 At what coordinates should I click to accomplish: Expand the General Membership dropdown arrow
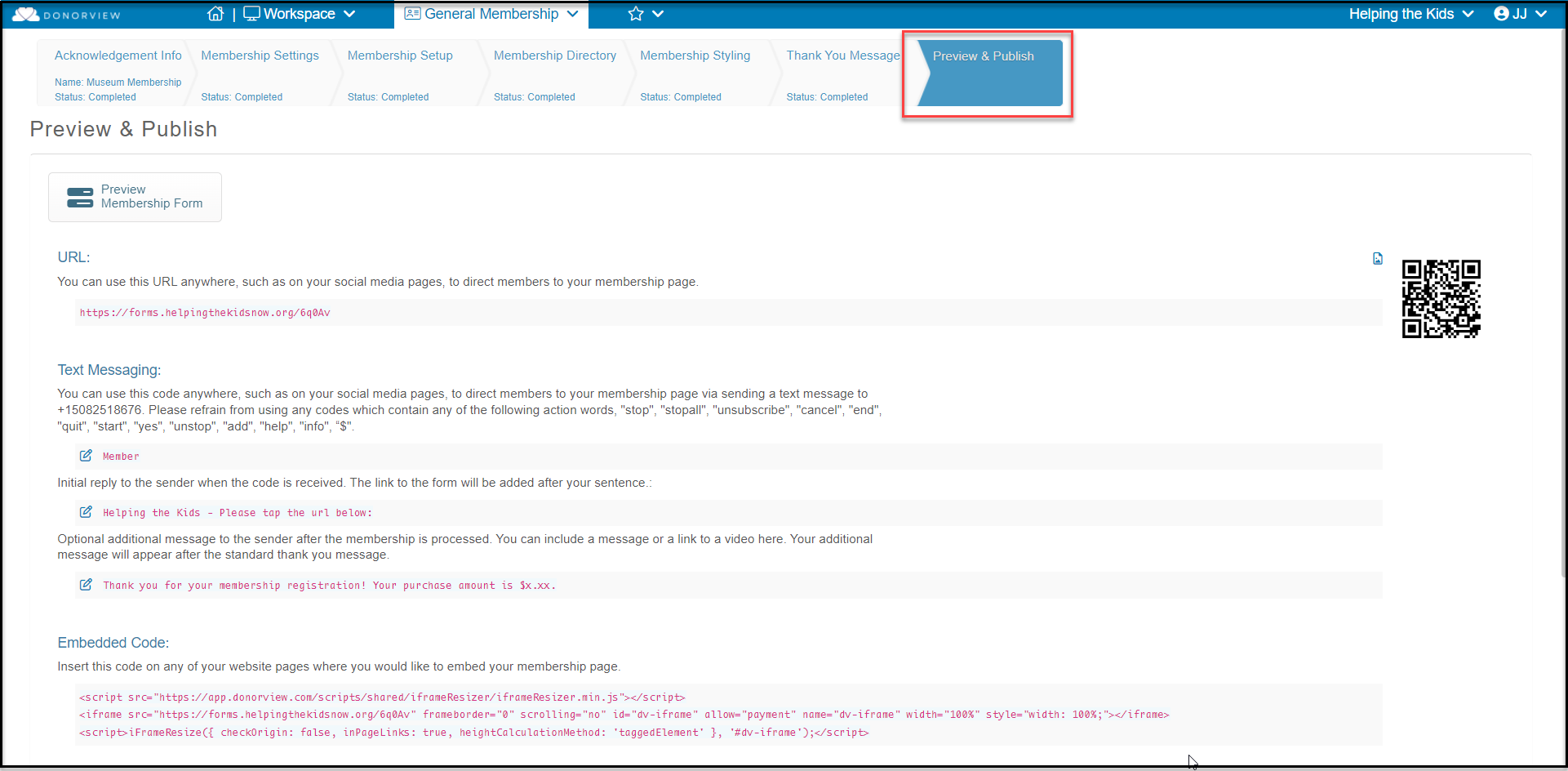pos(573,14)
